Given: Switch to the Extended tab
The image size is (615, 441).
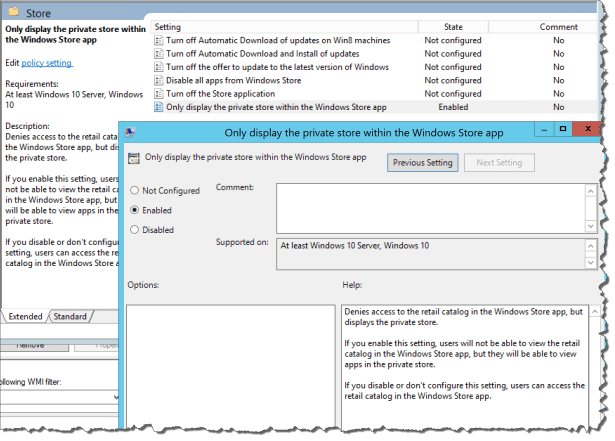Looking at the screenshot, I should coord(25,316).
